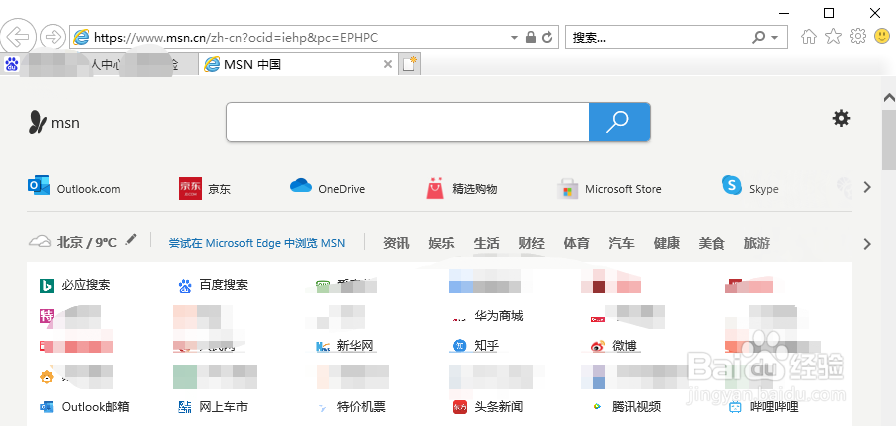
Task: Maximize the browser window
Action: (x=829, y=13)
